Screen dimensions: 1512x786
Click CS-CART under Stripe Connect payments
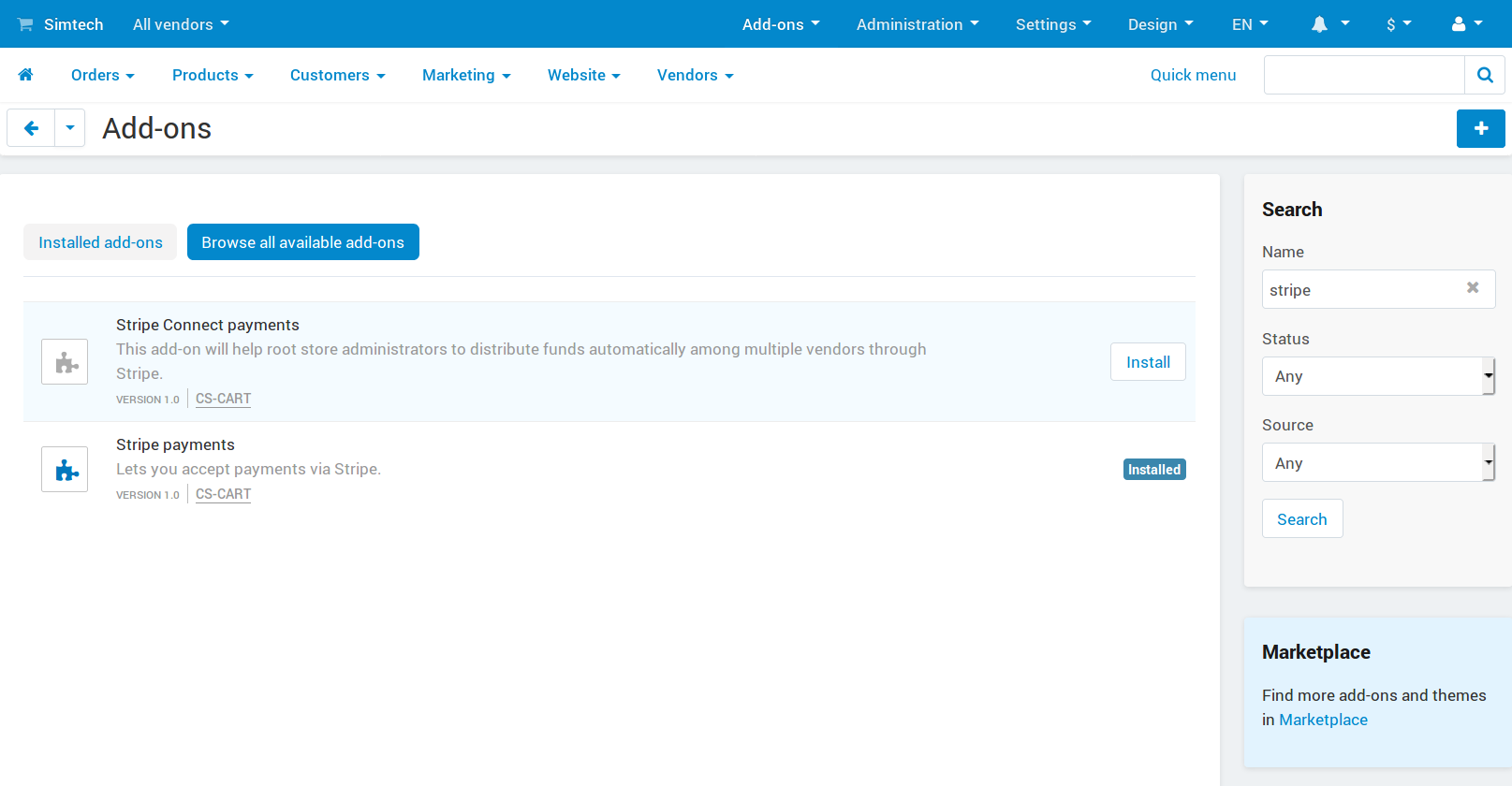click(223, 399)
